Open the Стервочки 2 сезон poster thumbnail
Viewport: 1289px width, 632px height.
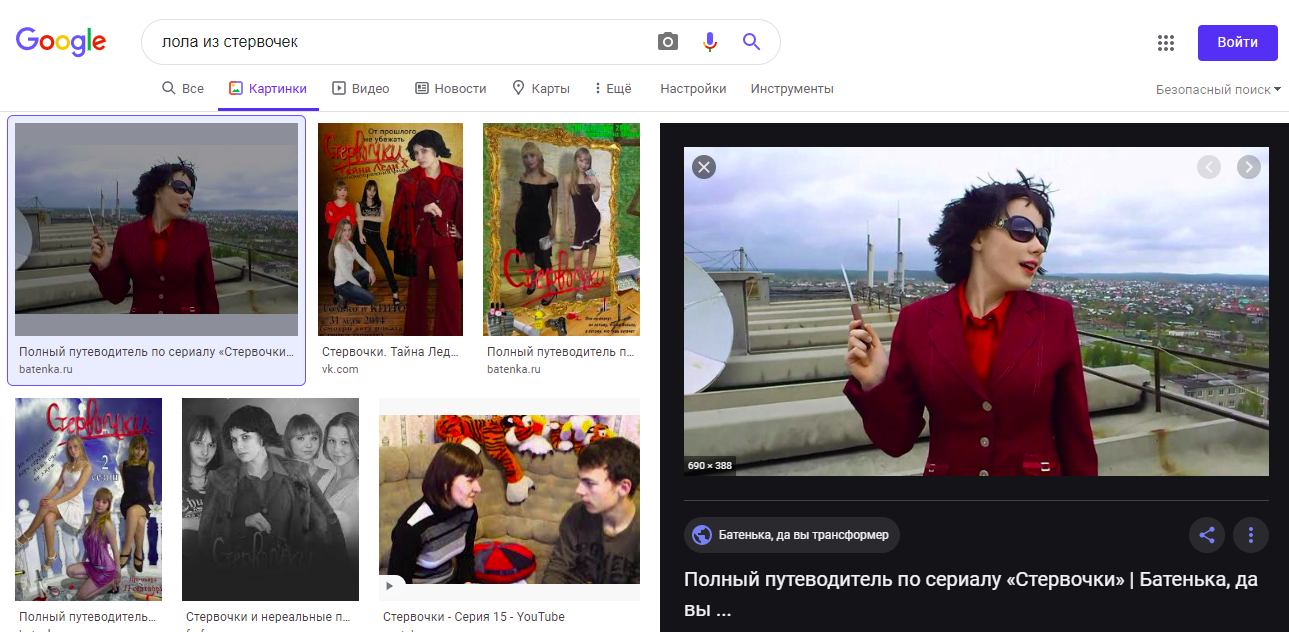point(88,499)
